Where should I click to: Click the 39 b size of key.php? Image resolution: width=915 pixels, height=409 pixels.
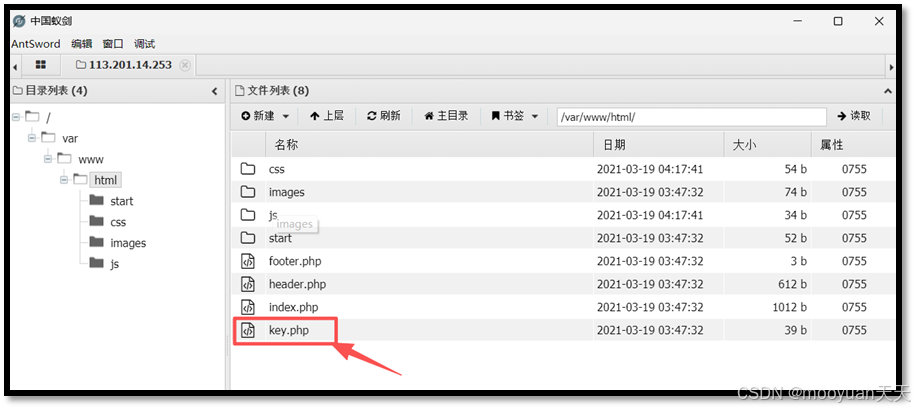(x=795, y=330)
